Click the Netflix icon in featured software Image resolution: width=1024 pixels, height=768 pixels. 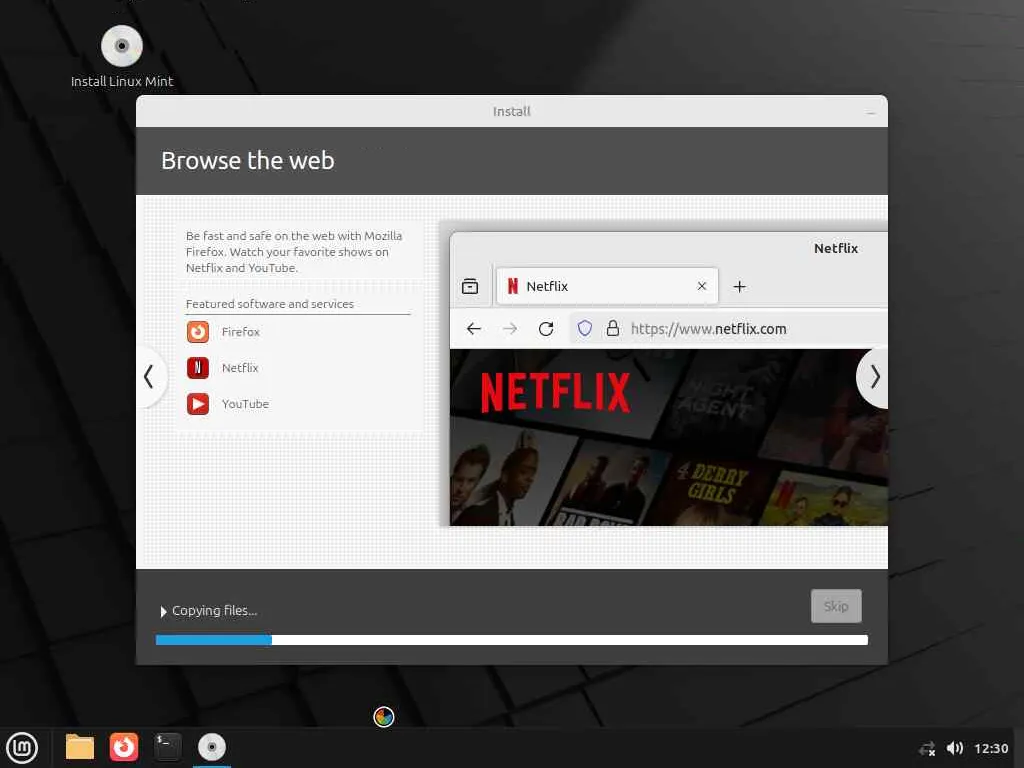tap(198, 368)
